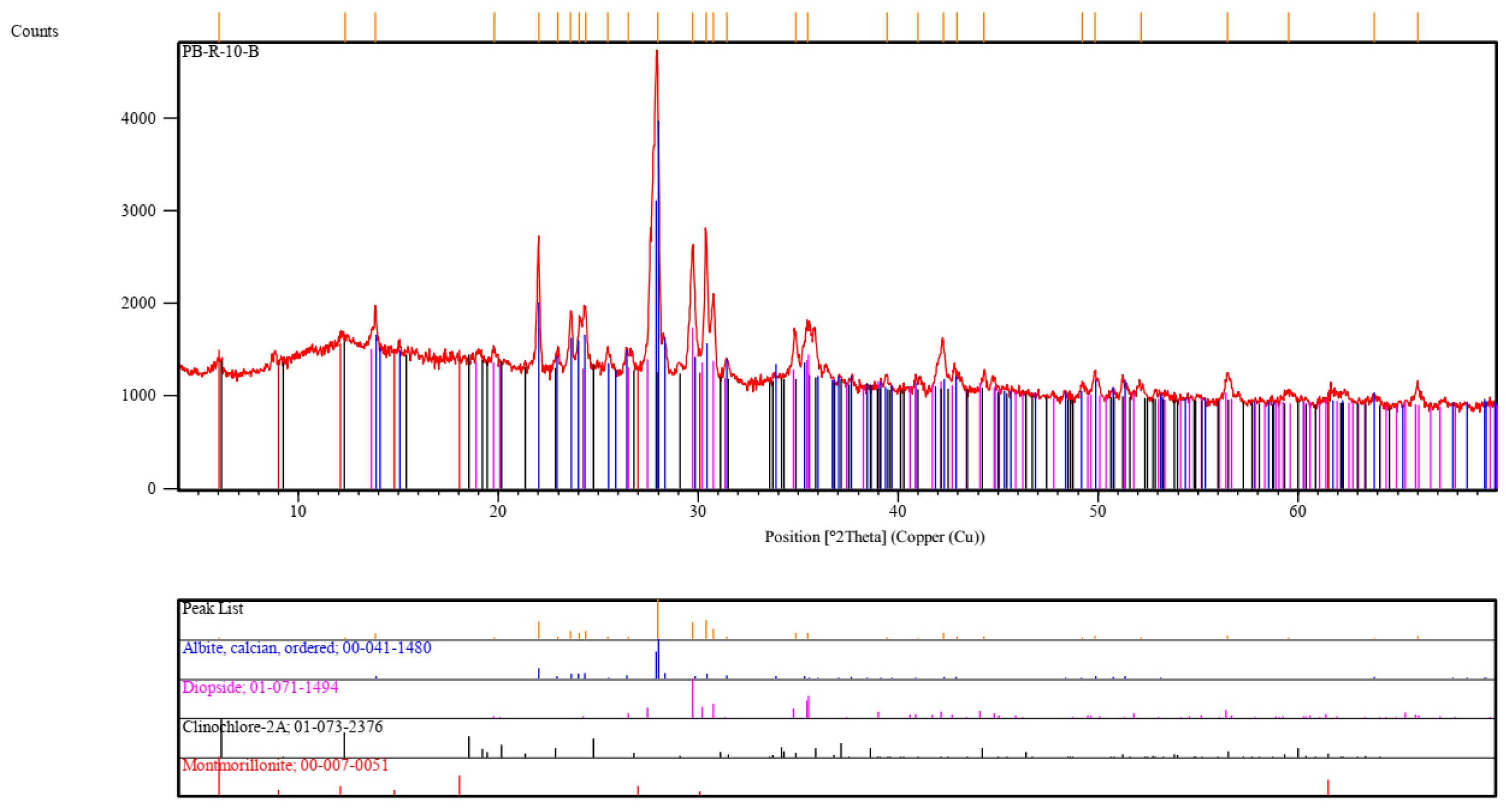Click the 4000 tick label on y-axis

pyautogui.click(x=138, y=119)
